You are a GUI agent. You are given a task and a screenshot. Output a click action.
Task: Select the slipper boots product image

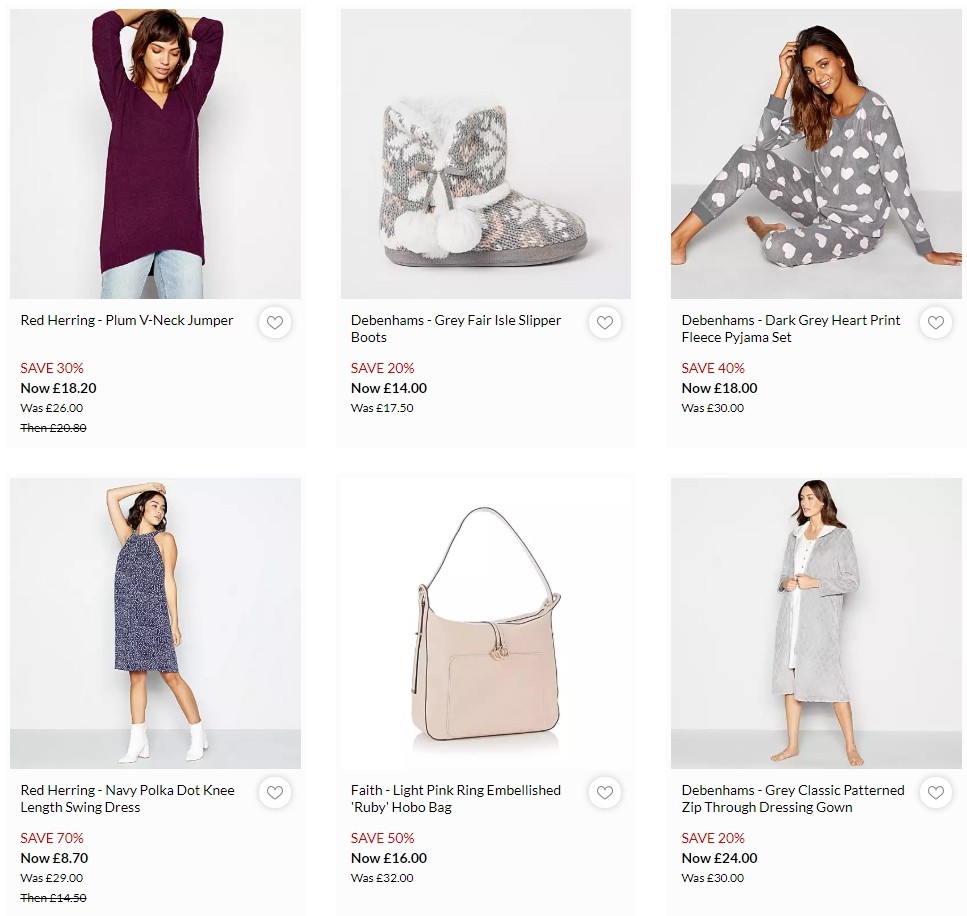coord(485,153)
